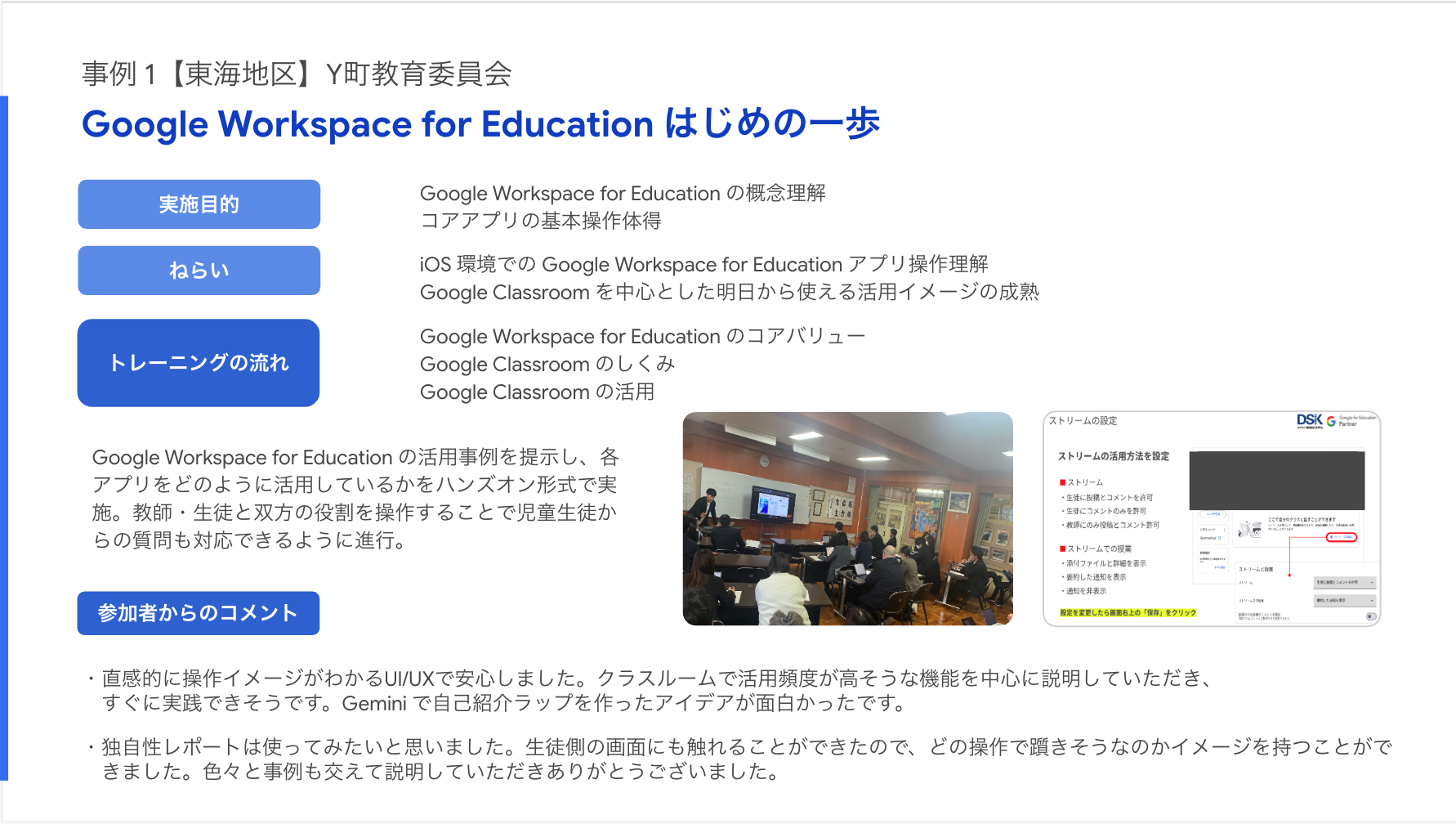Click the yellow highlighted 設定を変更したら note
The image size is (1456, 824).
[x=1128, y=612]
